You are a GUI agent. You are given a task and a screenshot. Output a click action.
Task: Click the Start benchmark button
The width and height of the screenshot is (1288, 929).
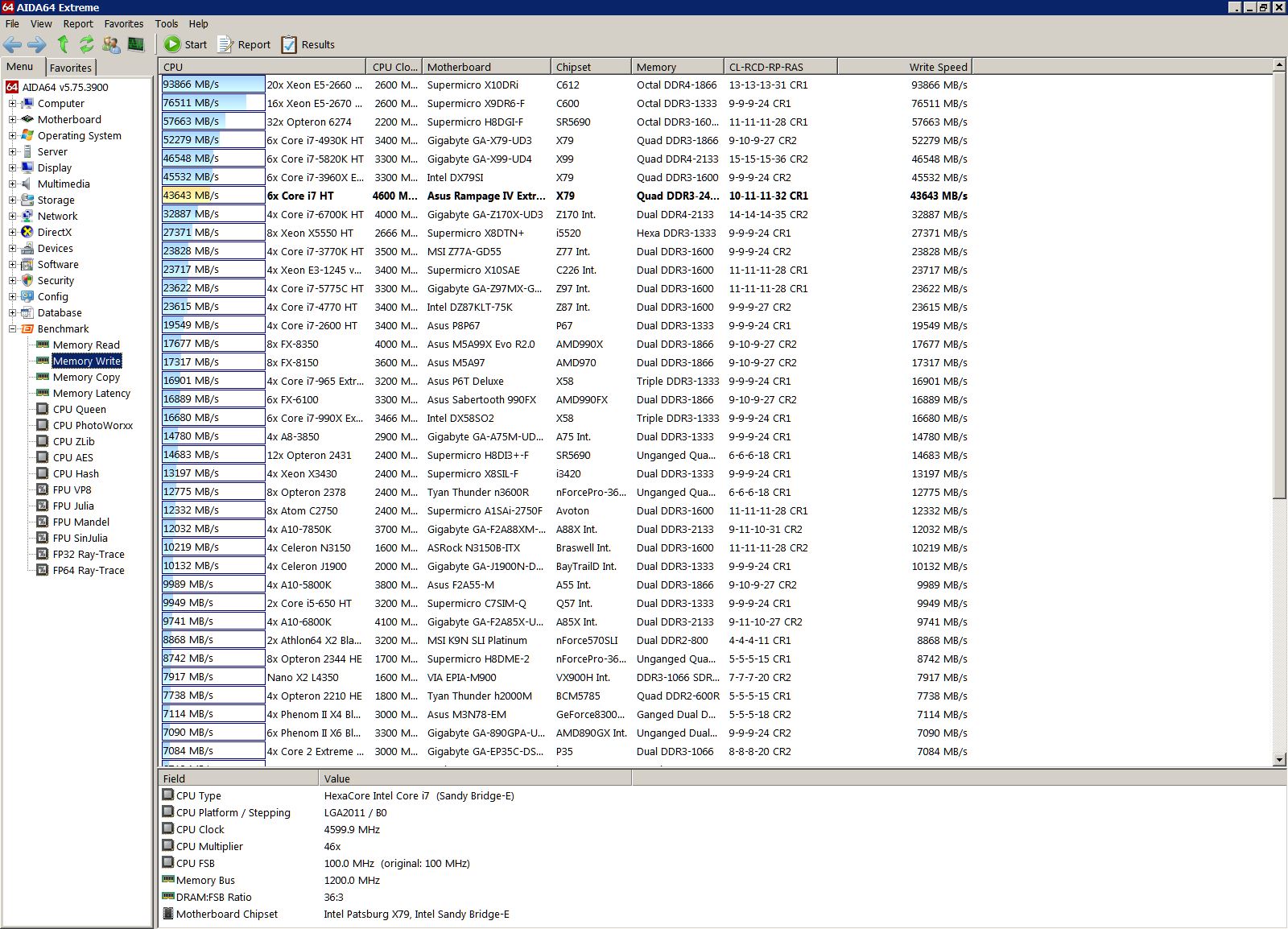186,45
